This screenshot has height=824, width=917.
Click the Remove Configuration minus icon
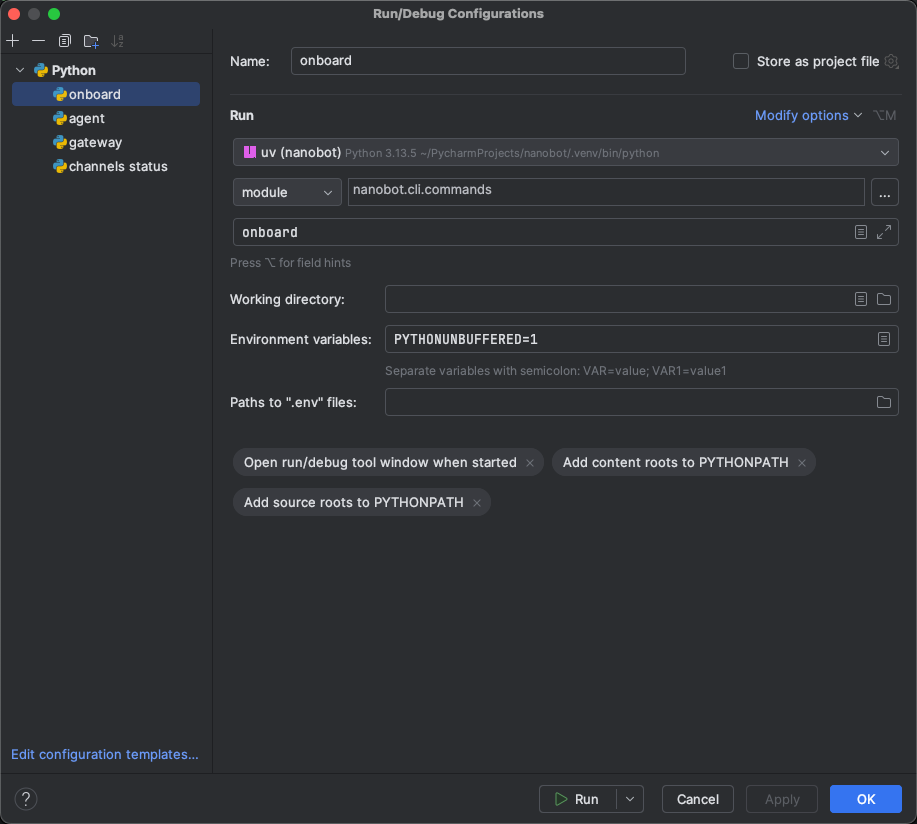pyautogui.click(x=38, y=41)
